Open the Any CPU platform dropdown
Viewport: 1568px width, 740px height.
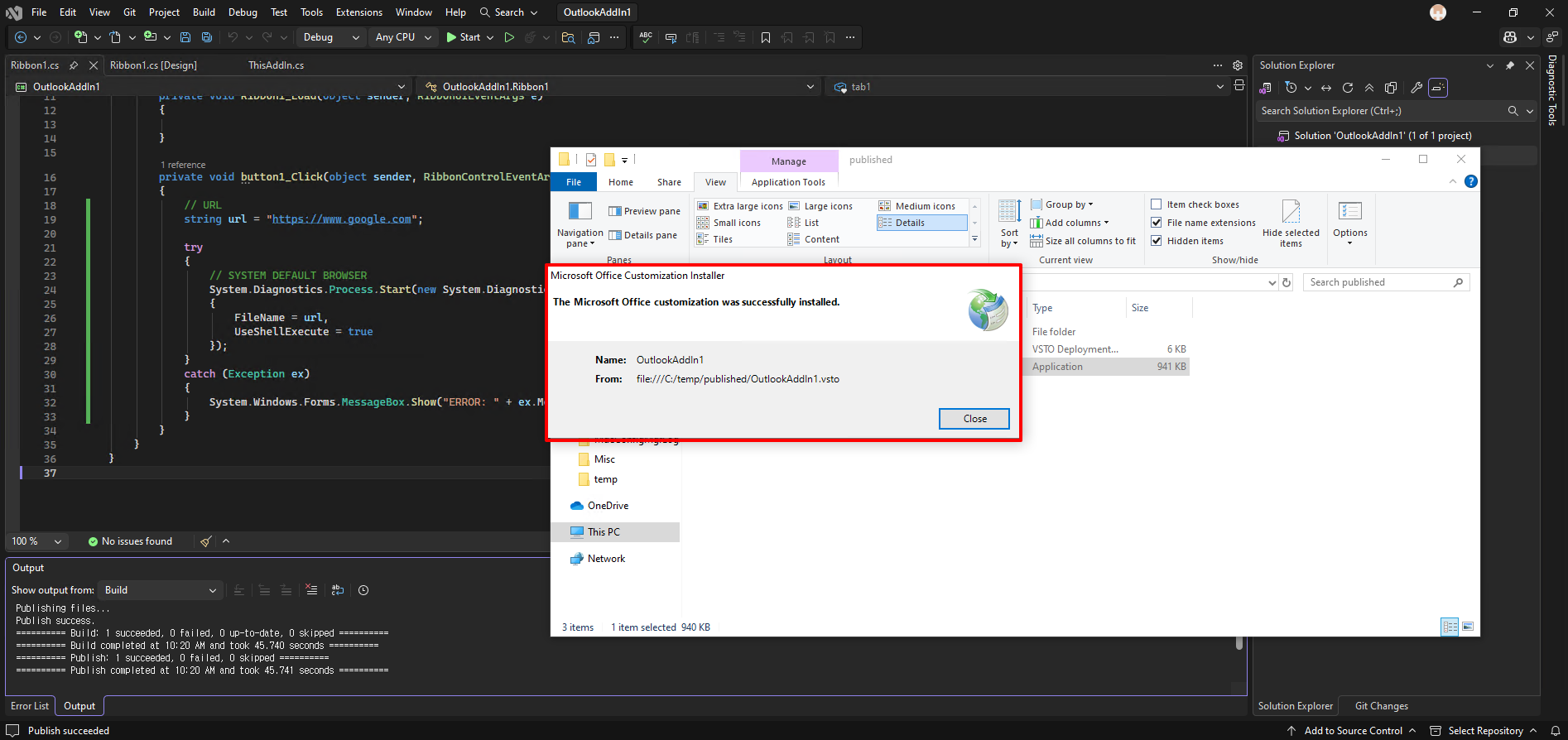(403, 37)
